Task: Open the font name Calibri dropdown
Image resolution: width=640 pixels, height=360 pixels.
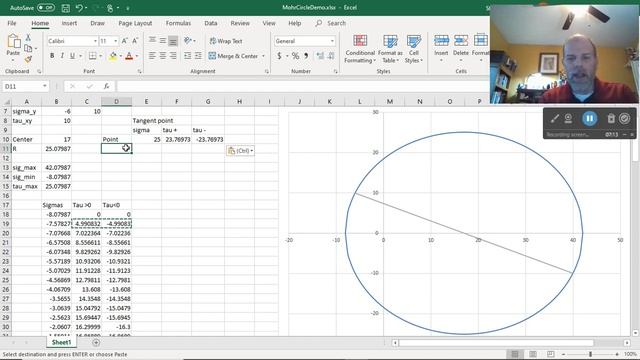Action: pos(95,41)
